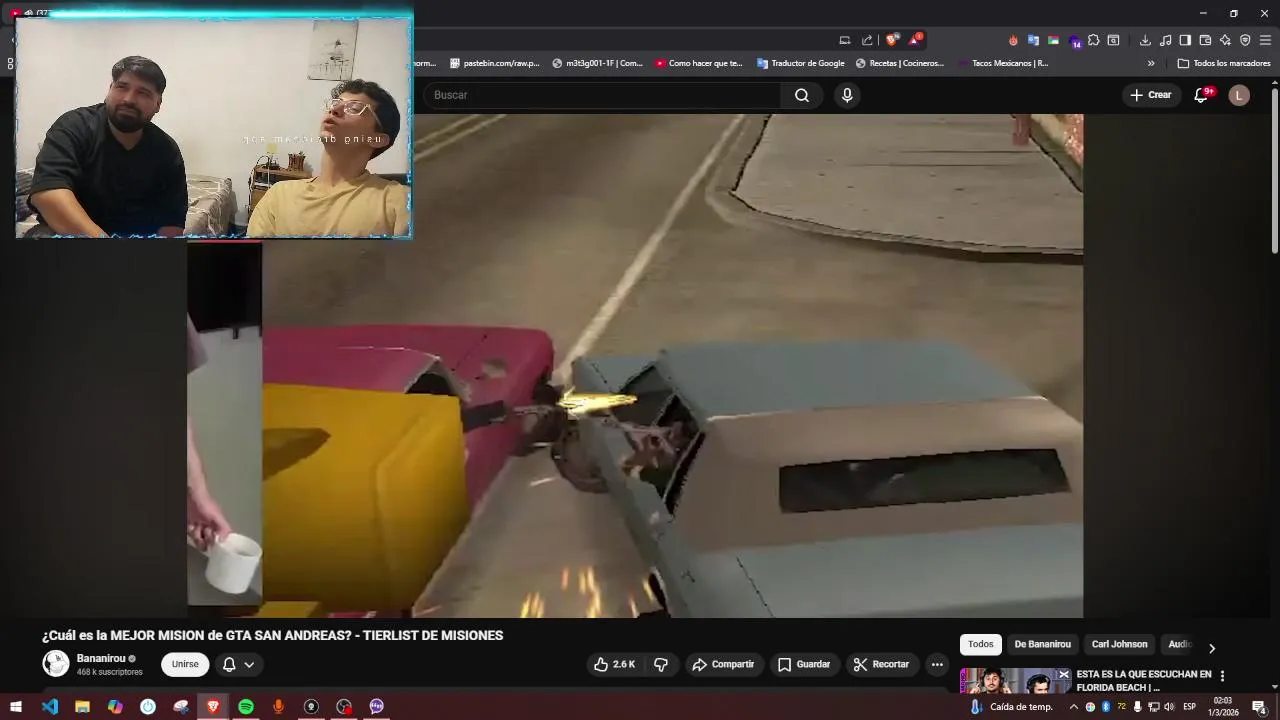The height and width of the screenshot is (720, 1280).
Task: Switch the ESP input language indicator
Action: (1190, 707)
